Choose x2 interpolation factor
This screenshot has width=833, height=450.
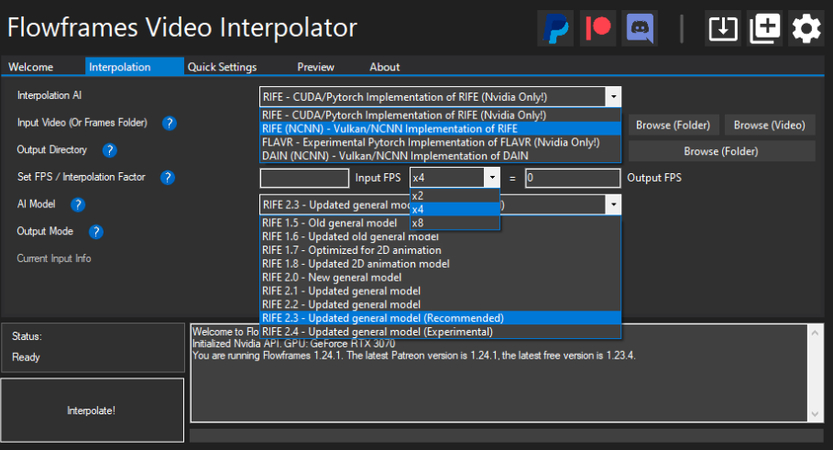pyautogui.click(x=455, y=196)
